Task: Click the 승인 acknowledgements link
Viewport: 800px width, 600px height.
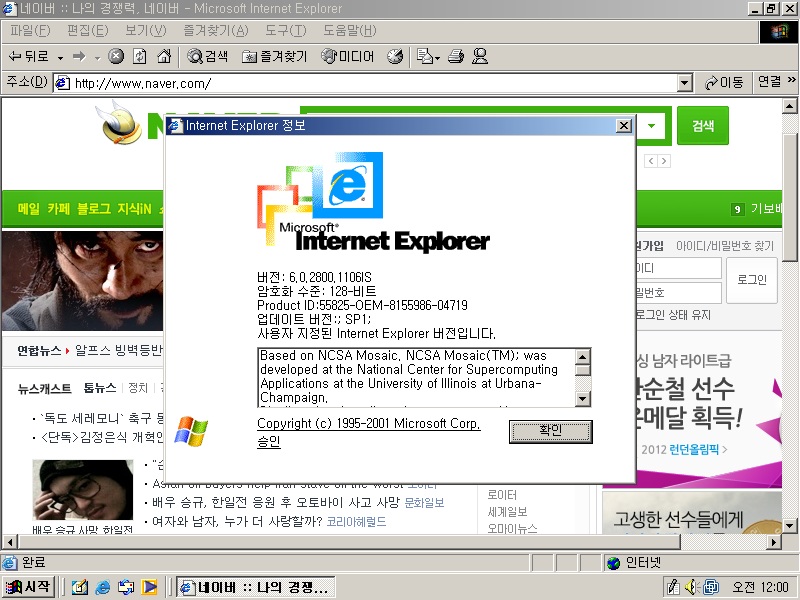Action: tap(269, 441)
